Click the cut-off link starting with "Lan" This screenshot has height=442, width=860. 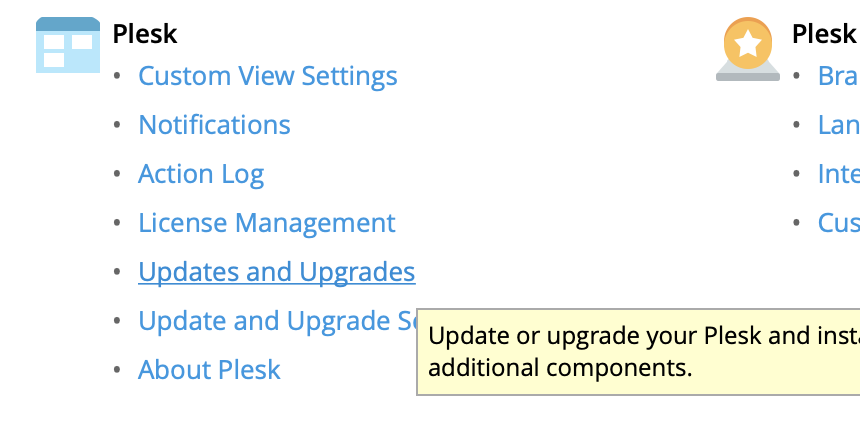tap(839, 124)
